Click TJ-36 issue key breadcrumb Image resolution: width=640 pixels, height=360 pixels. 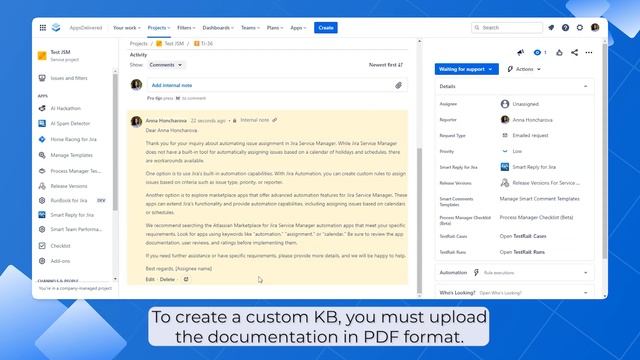(203, 43)
